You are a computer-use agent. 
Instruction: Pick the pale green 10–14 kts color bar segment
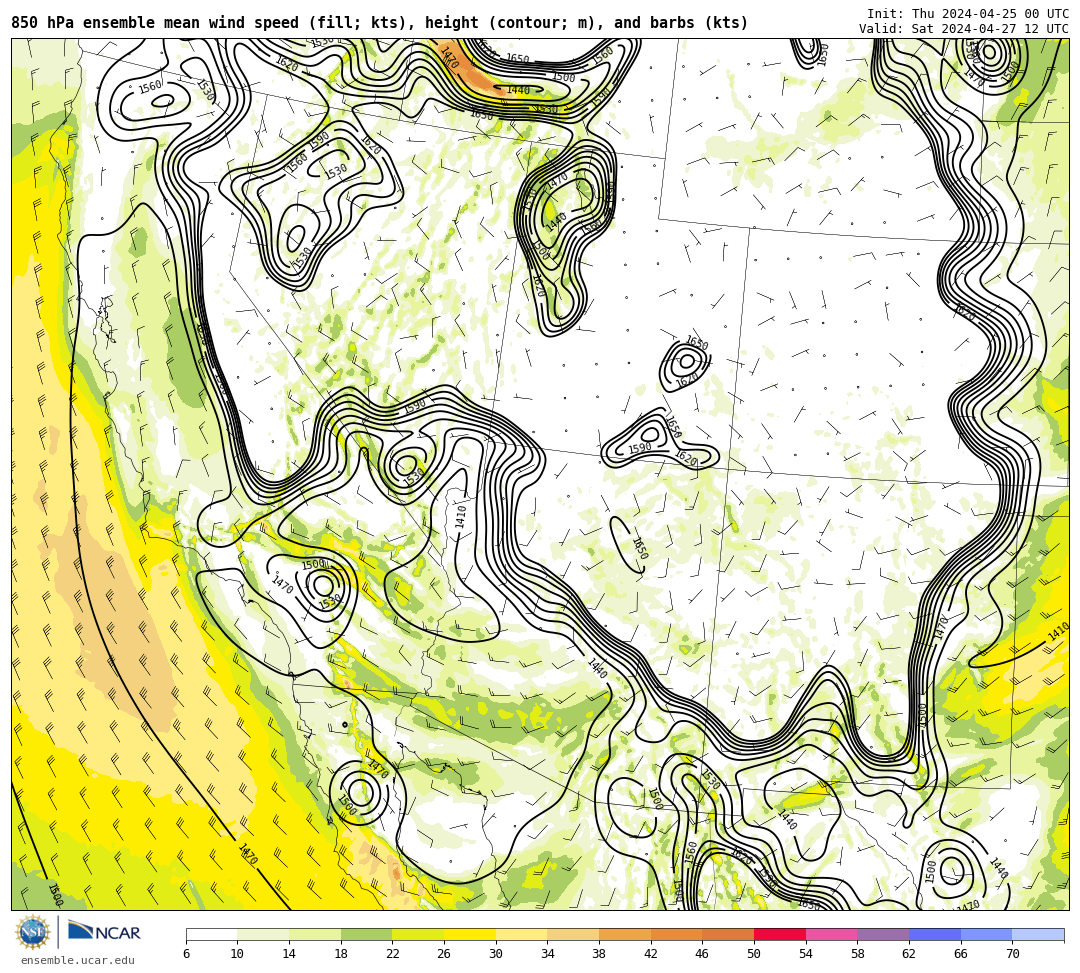tap(263, 934)
